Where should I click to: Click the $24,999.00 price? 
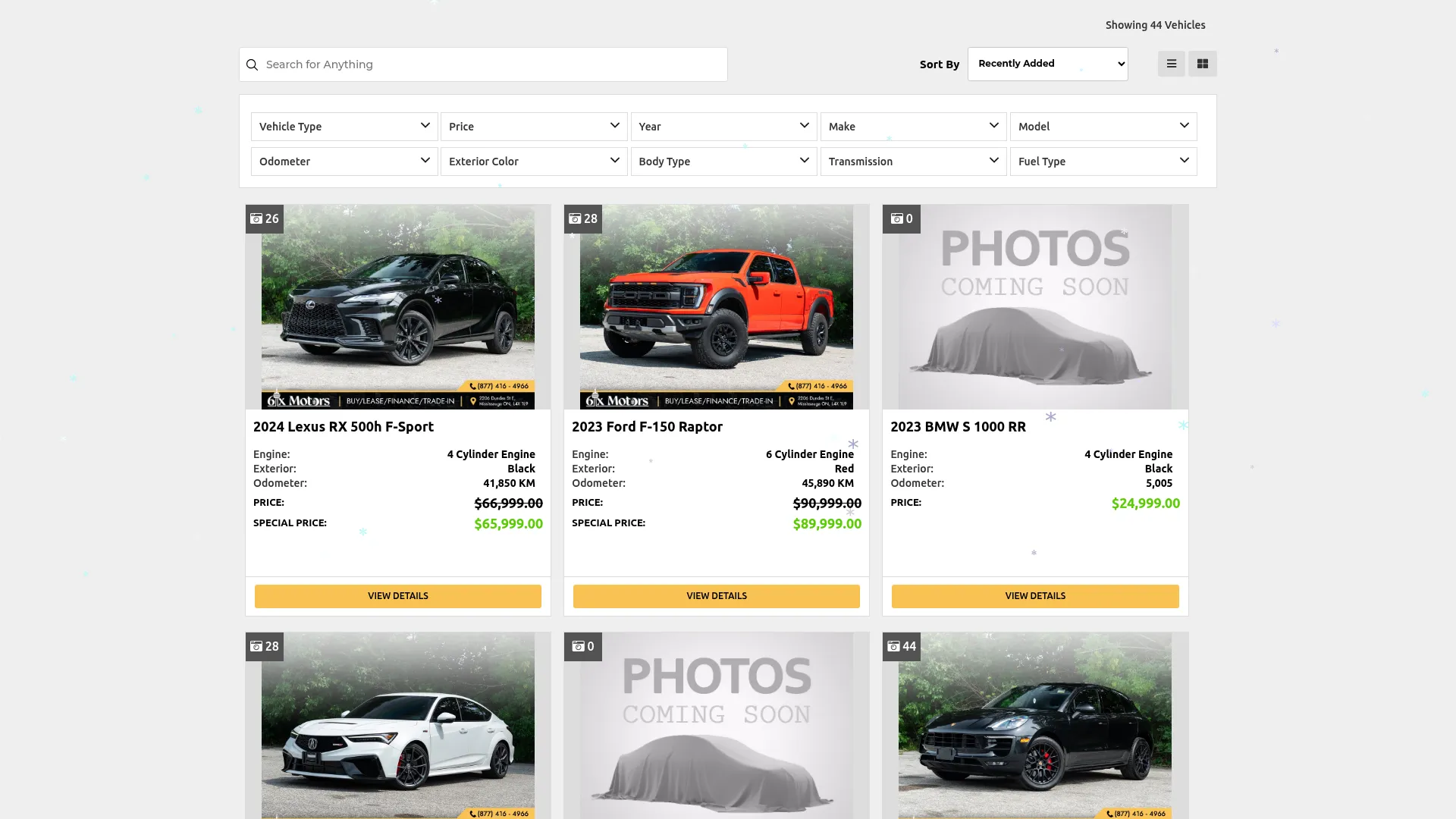(x=1145, y=504)
